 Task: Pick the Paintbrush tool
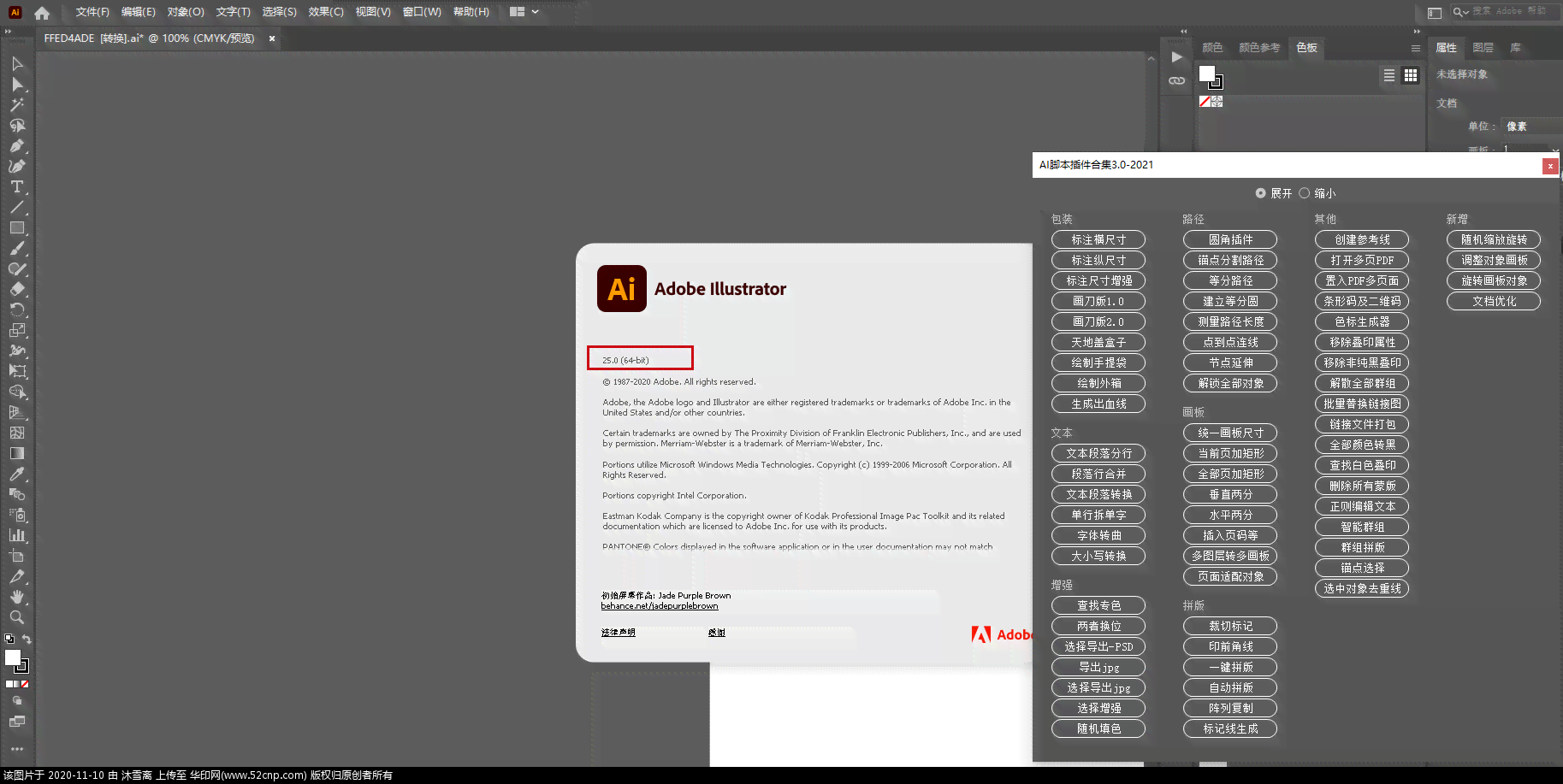[17, 249]
